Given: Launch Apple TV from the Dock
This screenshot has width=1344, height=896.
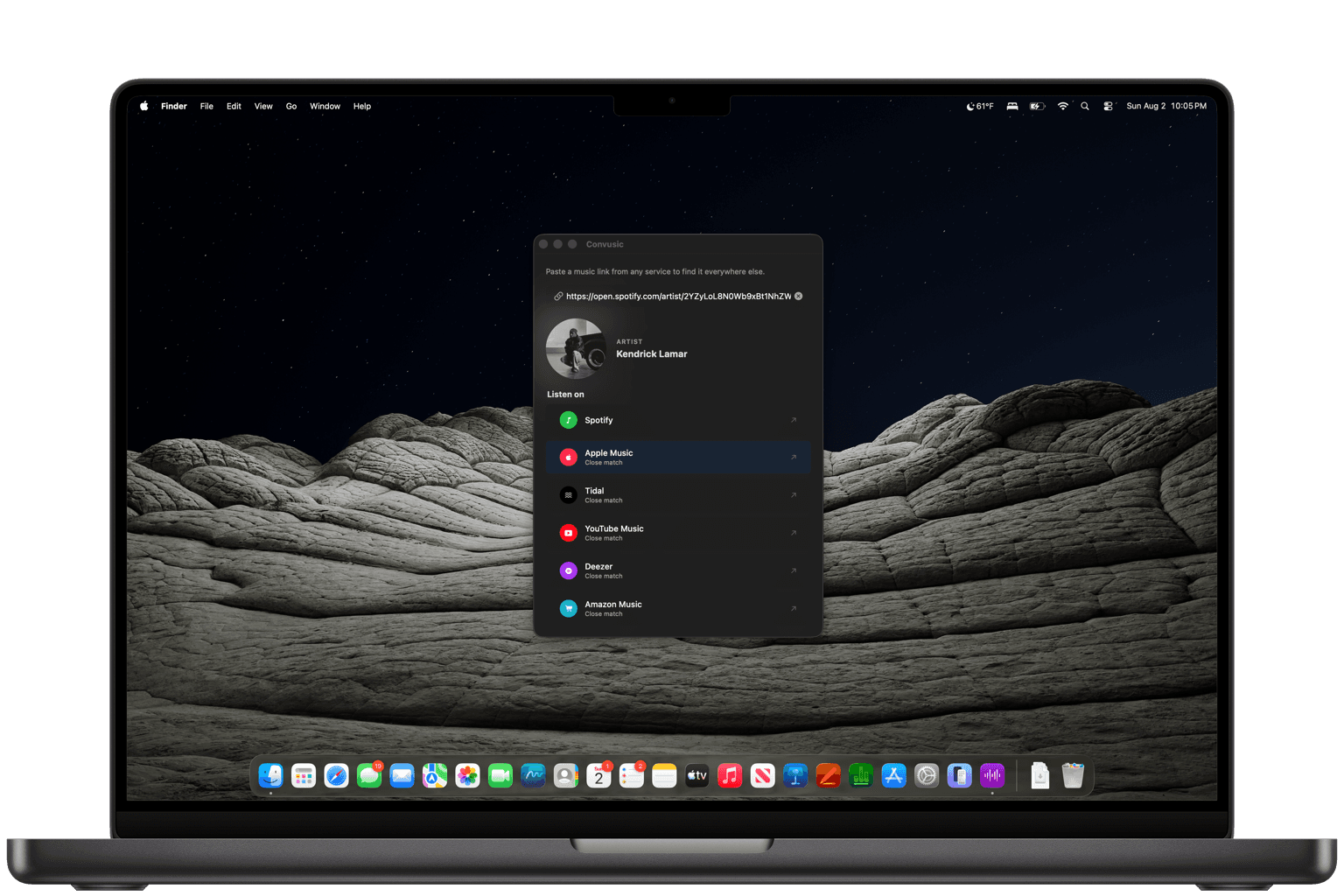Looking at the screenshot, I should 697,775.
